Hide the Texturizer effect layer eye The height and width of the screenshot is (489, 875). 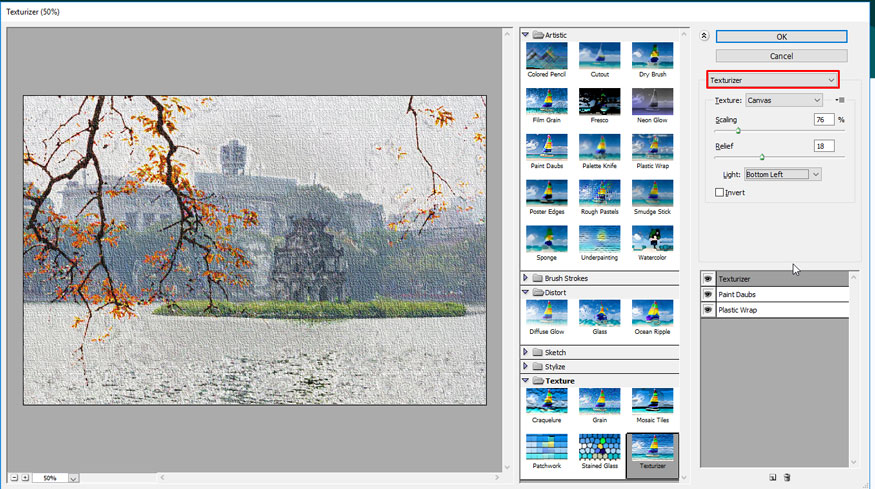708,279
